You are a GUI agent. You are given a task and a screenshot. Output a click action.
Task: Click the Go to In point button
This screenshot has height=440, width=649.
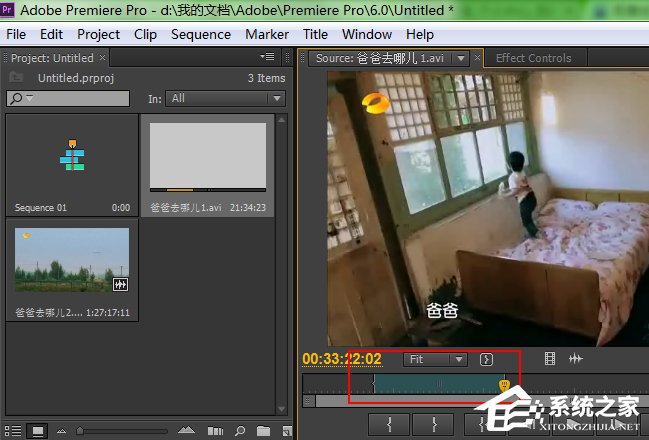[x=482, y=425]
